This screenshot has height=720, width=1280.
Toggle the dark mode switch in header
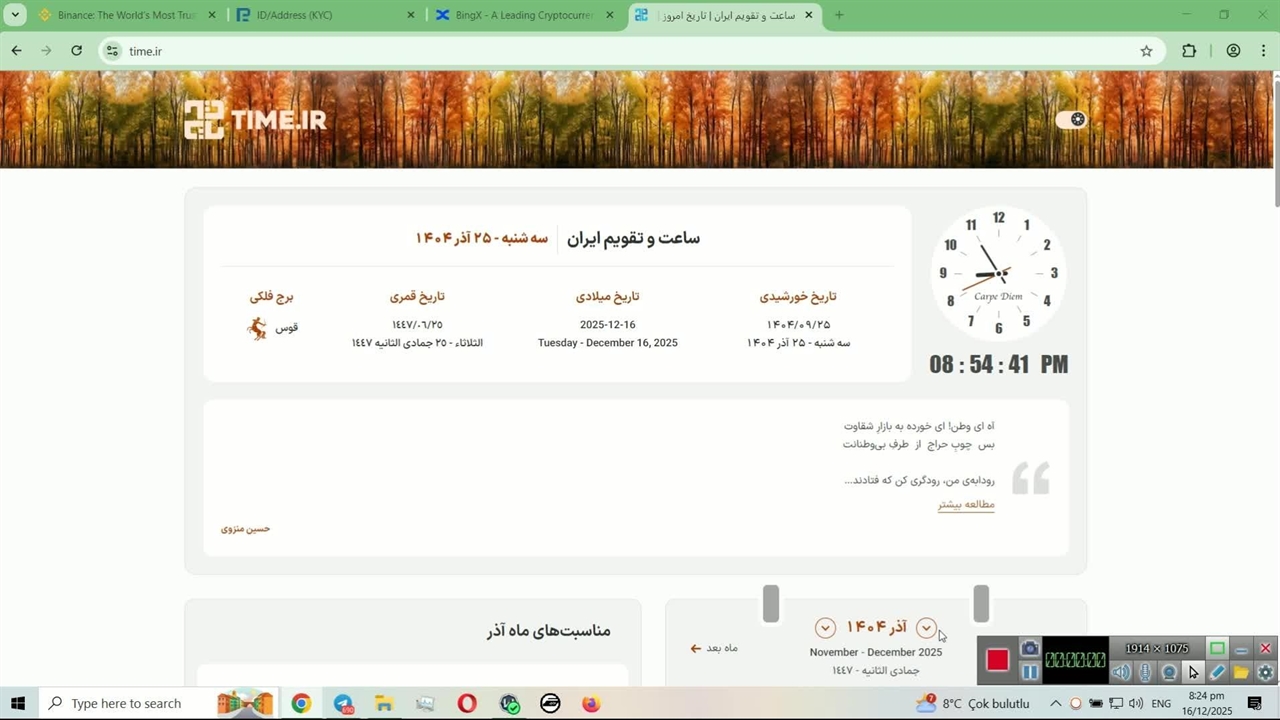click(1071, 120)
